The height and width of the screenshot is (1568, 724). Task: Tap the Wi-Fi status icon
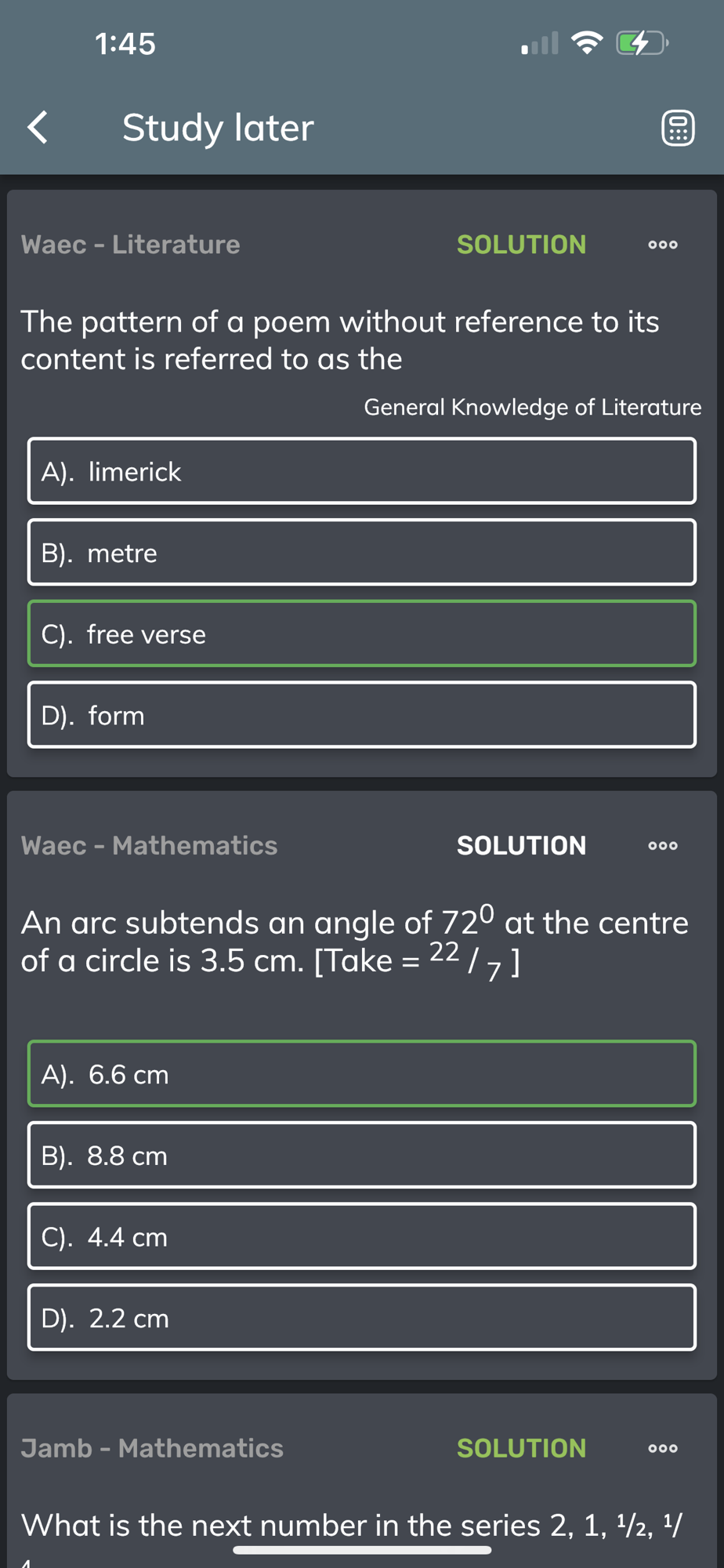coord(587,43)
